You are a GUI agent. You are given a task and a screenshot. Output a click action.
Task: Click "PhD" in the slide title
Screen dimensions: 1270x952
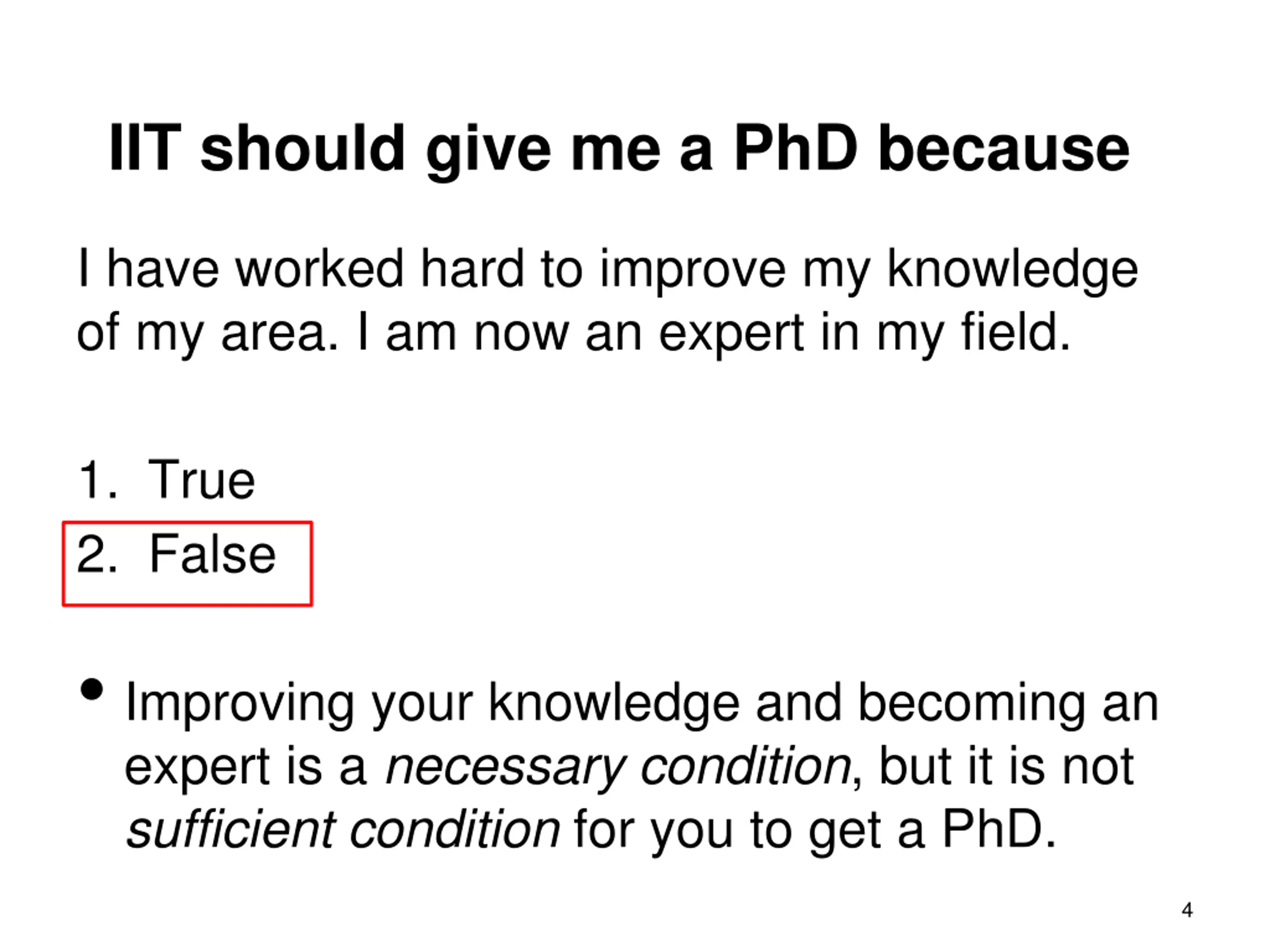[796, 148]
